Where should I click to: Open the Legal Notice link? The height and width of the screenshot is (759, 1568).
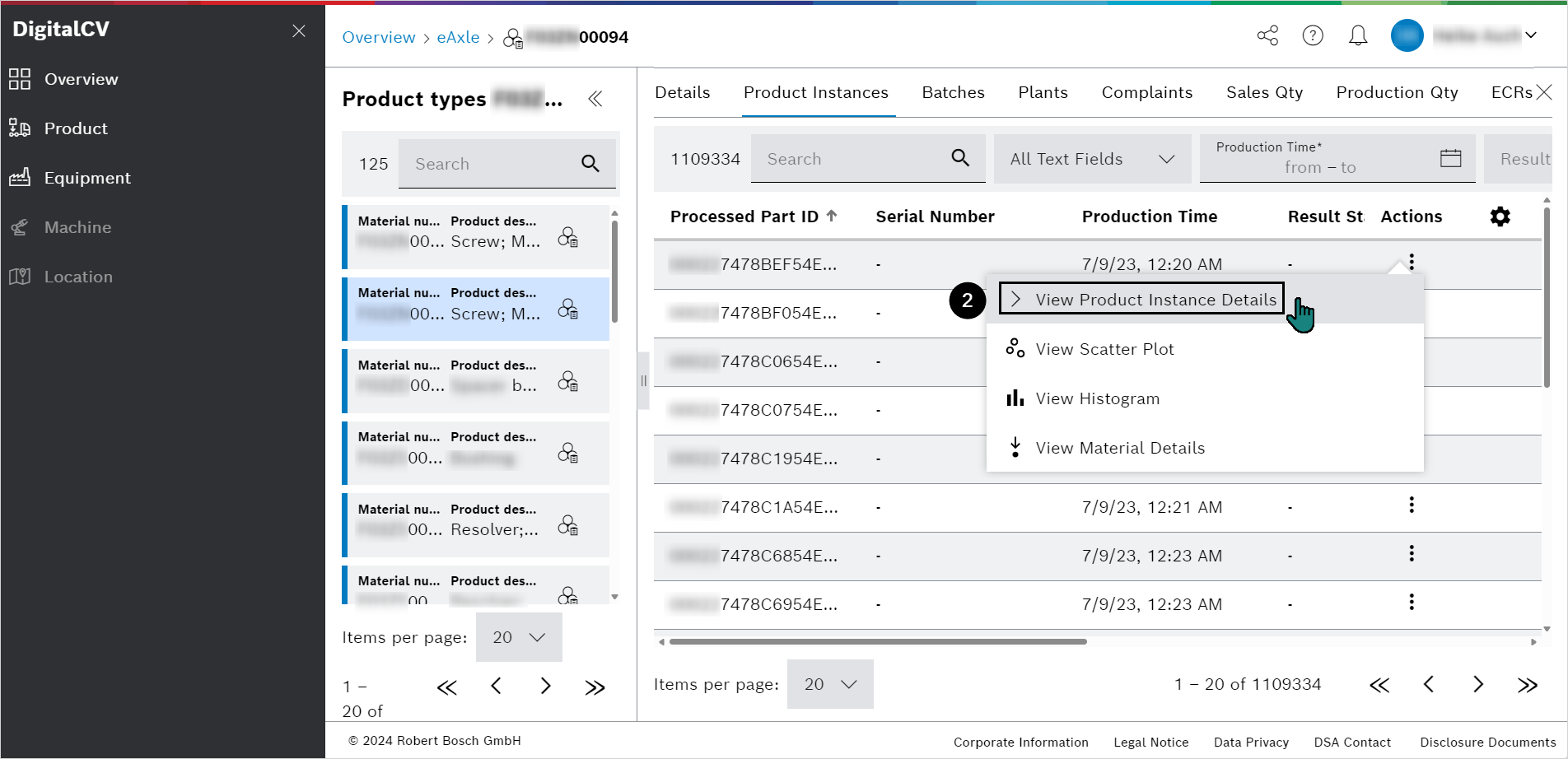(x=1150, y=742)
